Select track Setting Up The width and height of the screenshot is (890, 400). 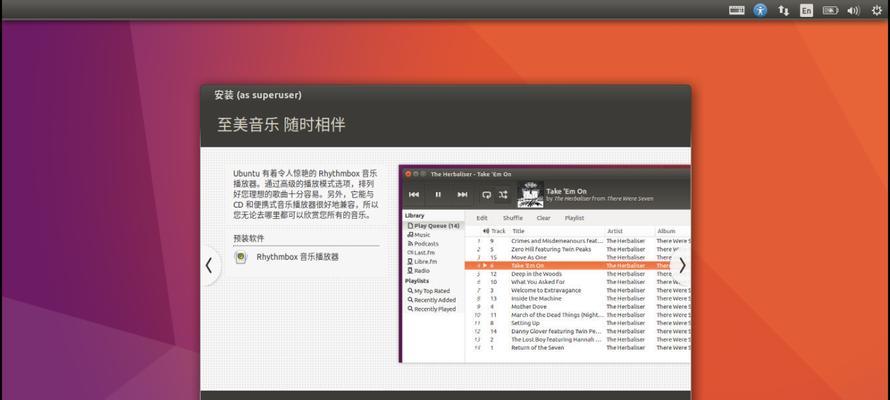(577, 323)
